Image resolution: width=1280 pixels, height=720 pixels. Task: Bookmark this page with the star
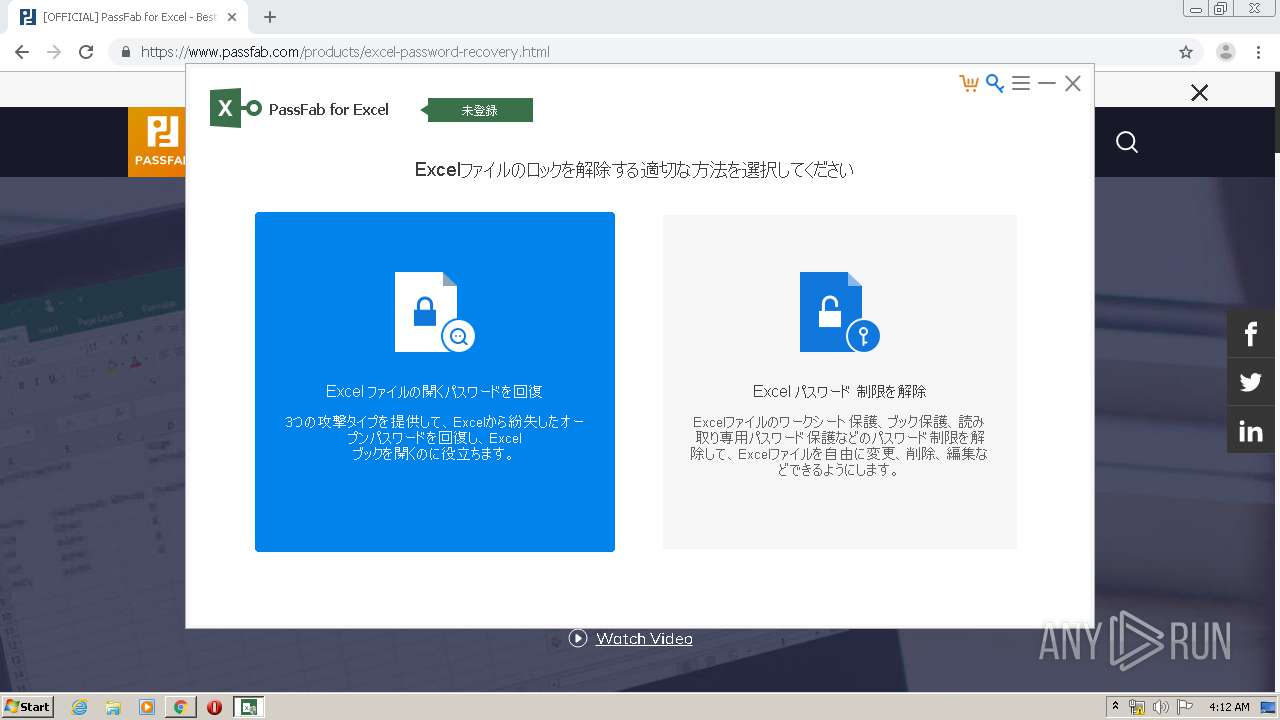1186,52
